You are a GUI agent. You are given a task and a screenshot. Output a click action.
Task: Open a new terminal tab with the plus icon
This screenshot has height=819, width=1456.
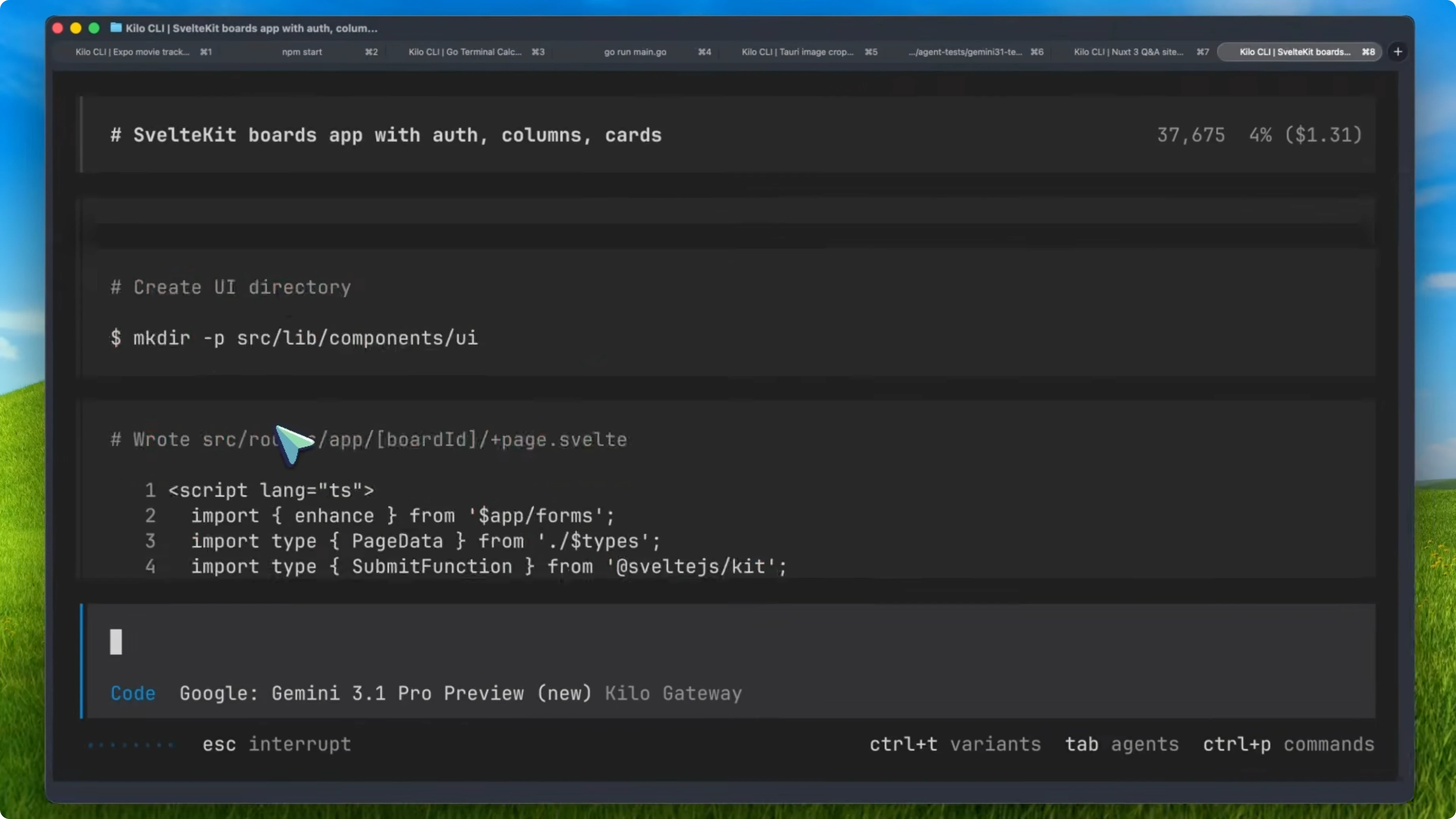click(1398, 51)
